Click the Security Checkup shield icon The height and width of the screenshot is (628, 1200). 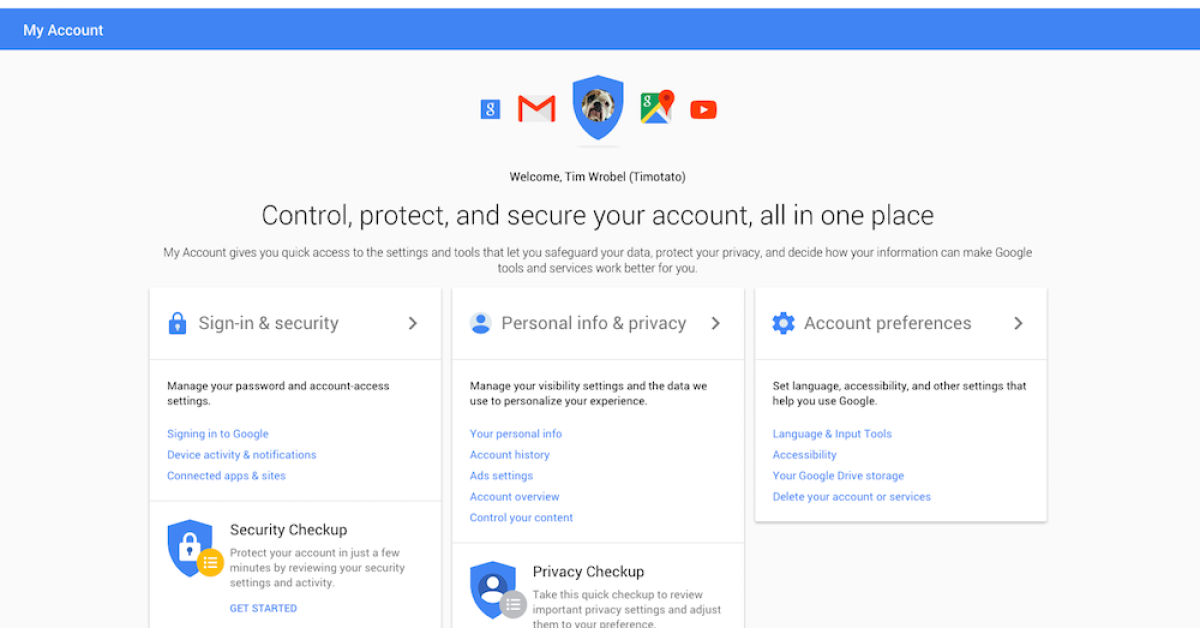191,547
